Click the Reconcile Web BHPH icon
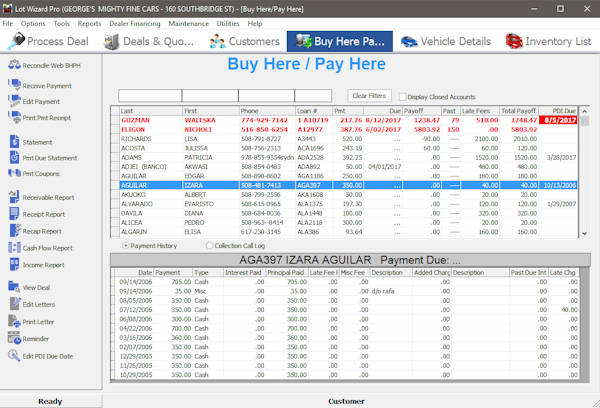 coord(12,66)
